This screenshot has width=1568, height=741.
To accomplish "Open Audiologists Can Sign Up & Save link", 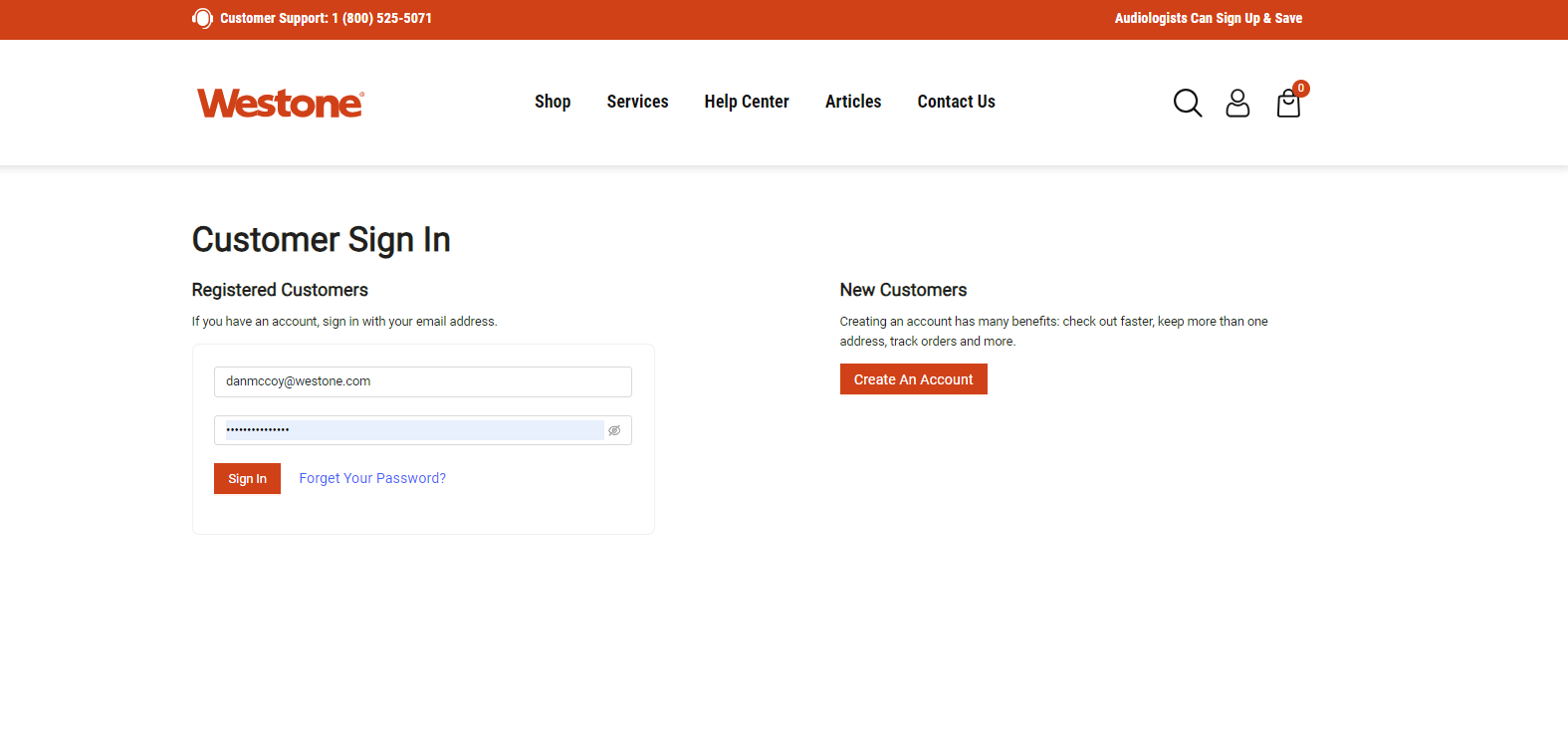I will pyautogui.click(x=1208, y=18).
